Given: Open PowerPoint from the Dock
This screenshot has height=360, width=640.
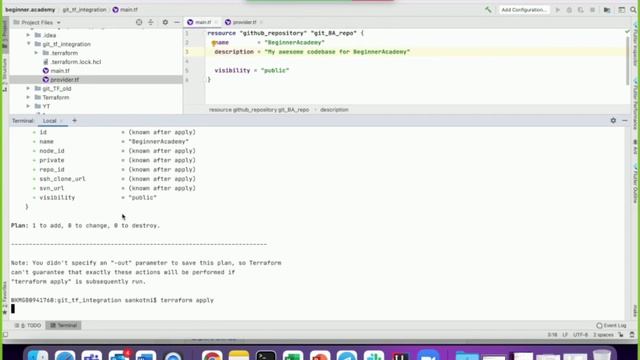Looking at the screenshot, I should point(320,356).
